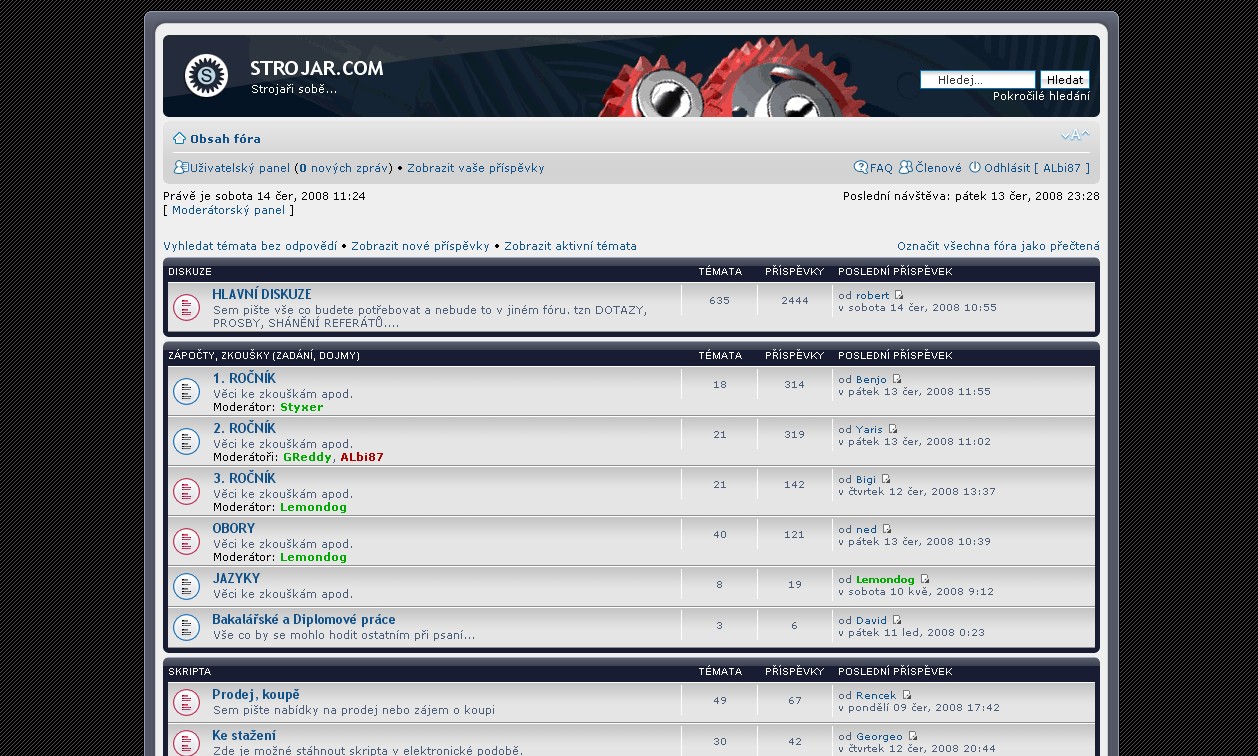Click the forum status icon for 1. ROČNÍK
The width and height of the screenshot is (1258, 756).
[x=187, y=391]
